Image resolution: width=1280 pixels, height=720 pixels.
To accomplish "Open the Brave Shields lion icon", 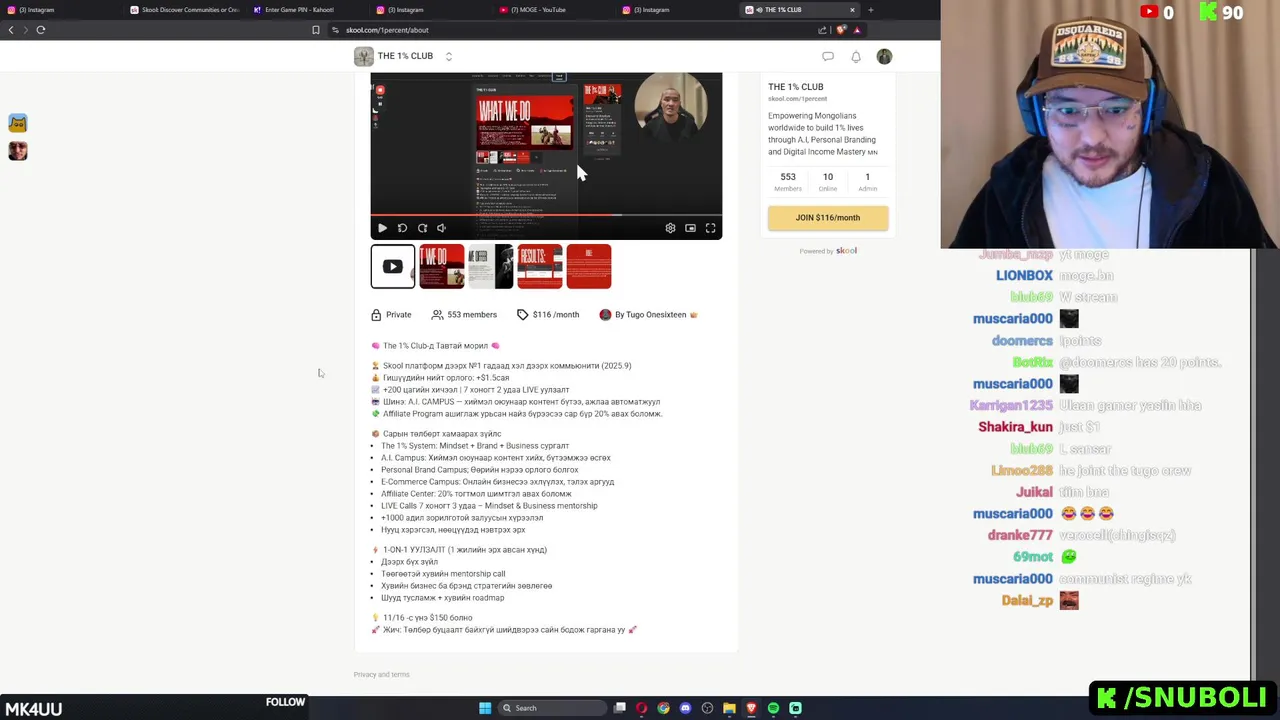I will [x=841, y=30].
